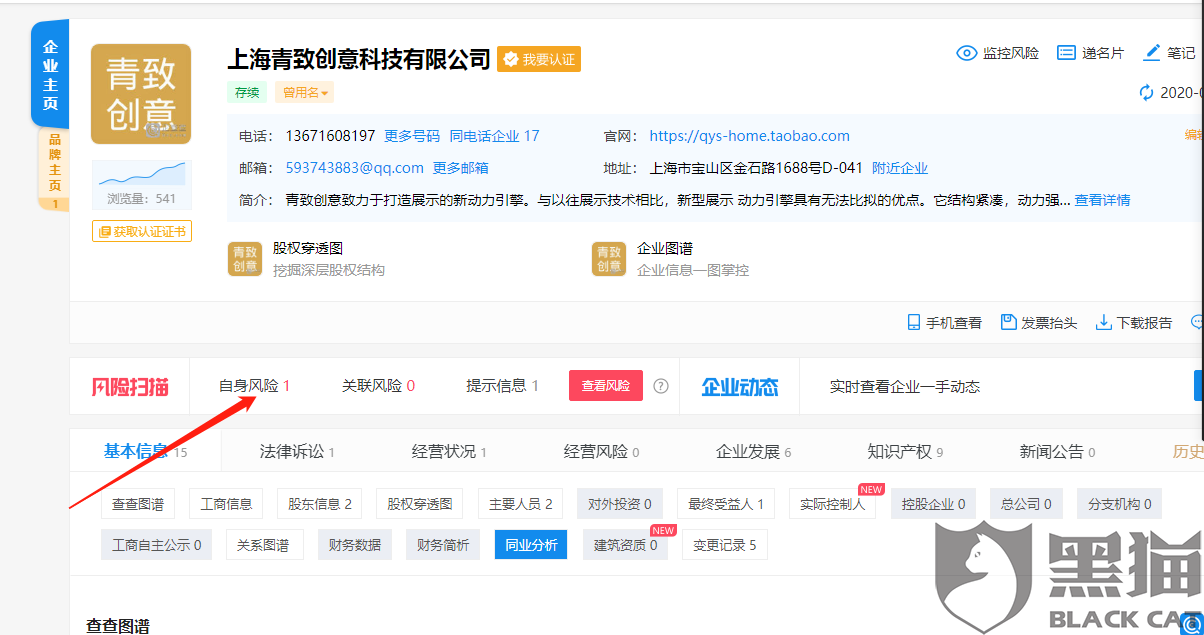The height and width of the screenshot is (635, 1204).
Task: Click the 企业动态 heading
Action: pos(739,386)
